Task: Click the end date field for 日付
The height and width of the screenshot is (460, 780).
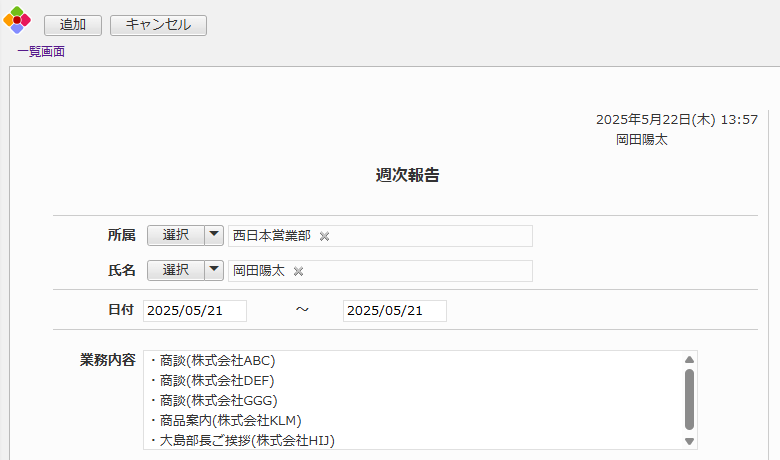Action: click(x=394, y=311)
